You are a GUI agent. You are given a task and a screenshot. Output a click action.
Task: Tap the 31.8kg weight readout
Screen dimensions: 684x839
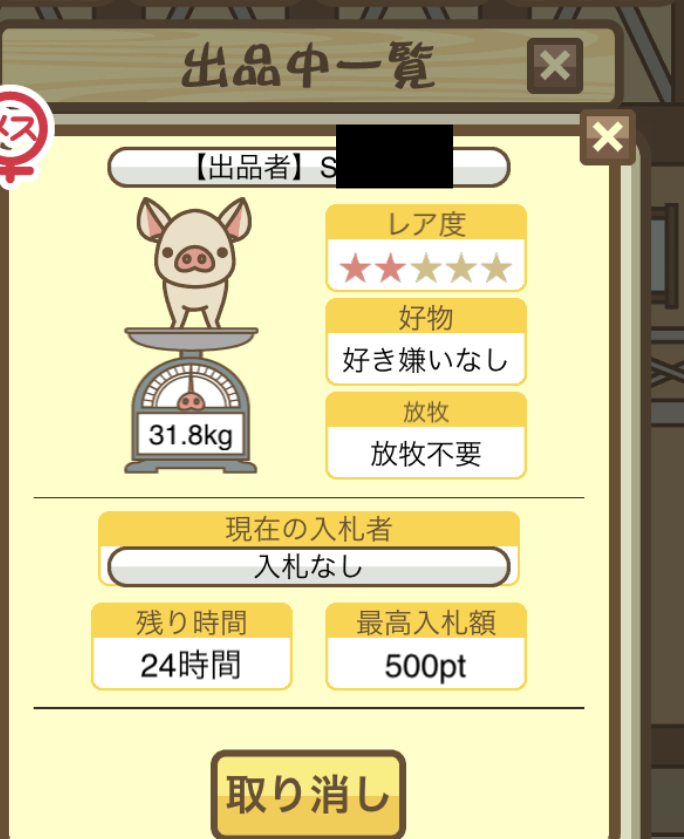(191, 435)
